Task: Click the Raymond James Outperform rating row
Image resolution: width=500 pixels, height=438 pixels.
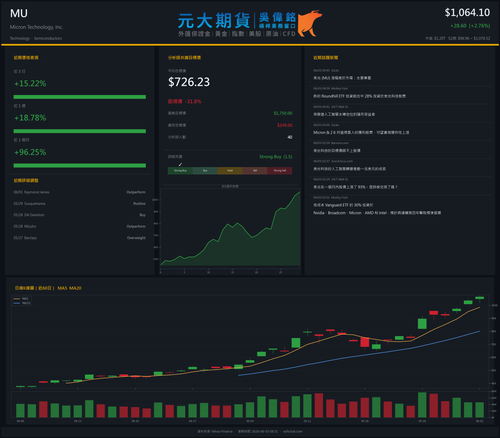Action: click(x=79, y=192)
